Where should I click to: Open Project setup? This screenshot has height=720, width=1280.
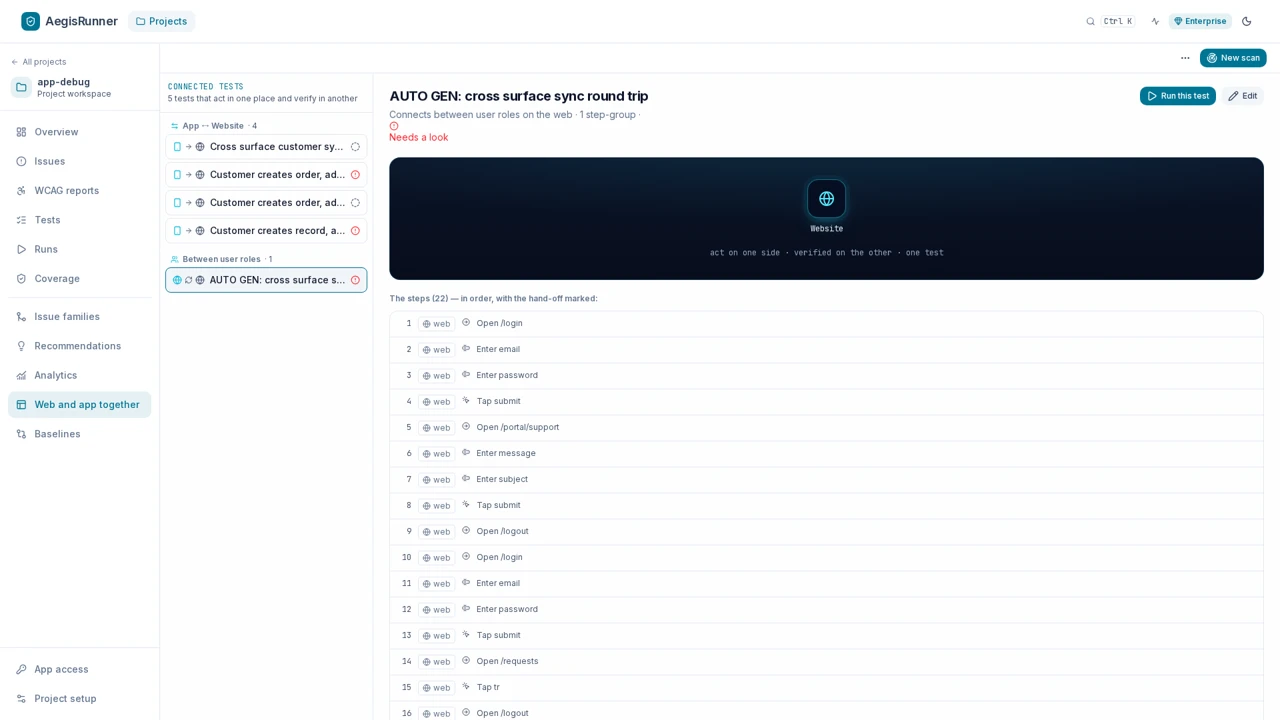pyautogui.click(x=79, y=698)
